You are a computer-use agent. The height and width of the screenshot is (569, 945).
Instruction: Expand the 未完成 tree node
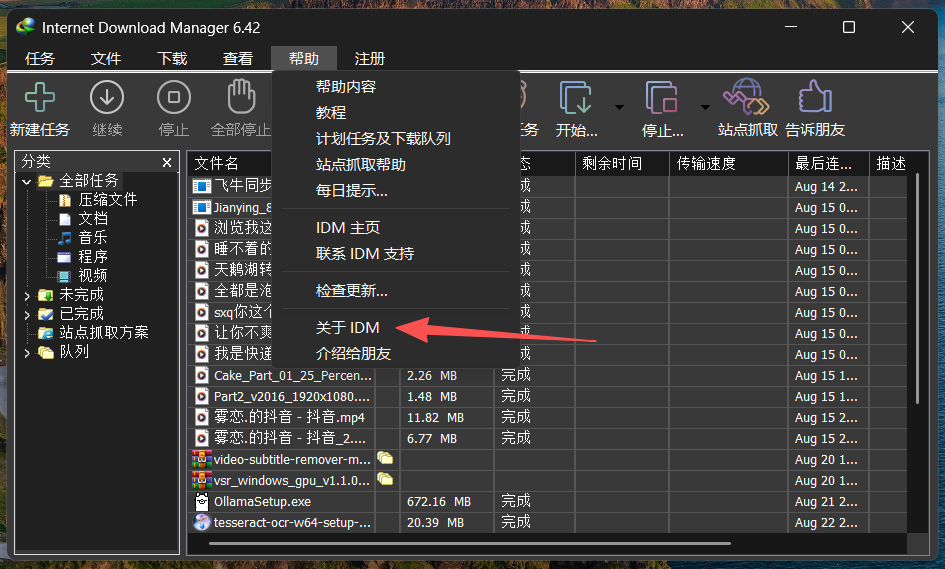(27, 295)
